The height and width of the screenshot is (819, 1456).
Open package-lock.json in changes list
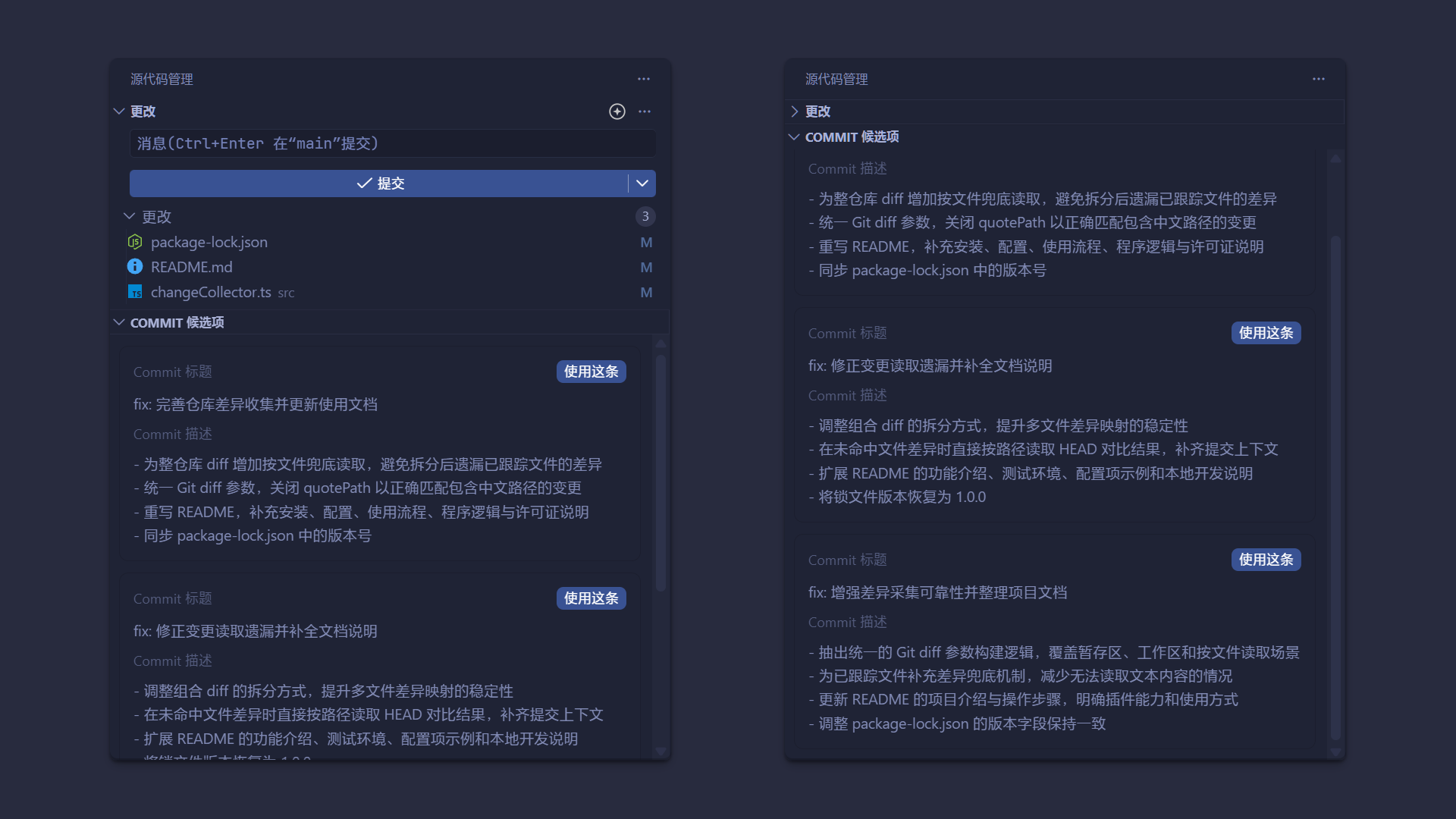[209, 242]
